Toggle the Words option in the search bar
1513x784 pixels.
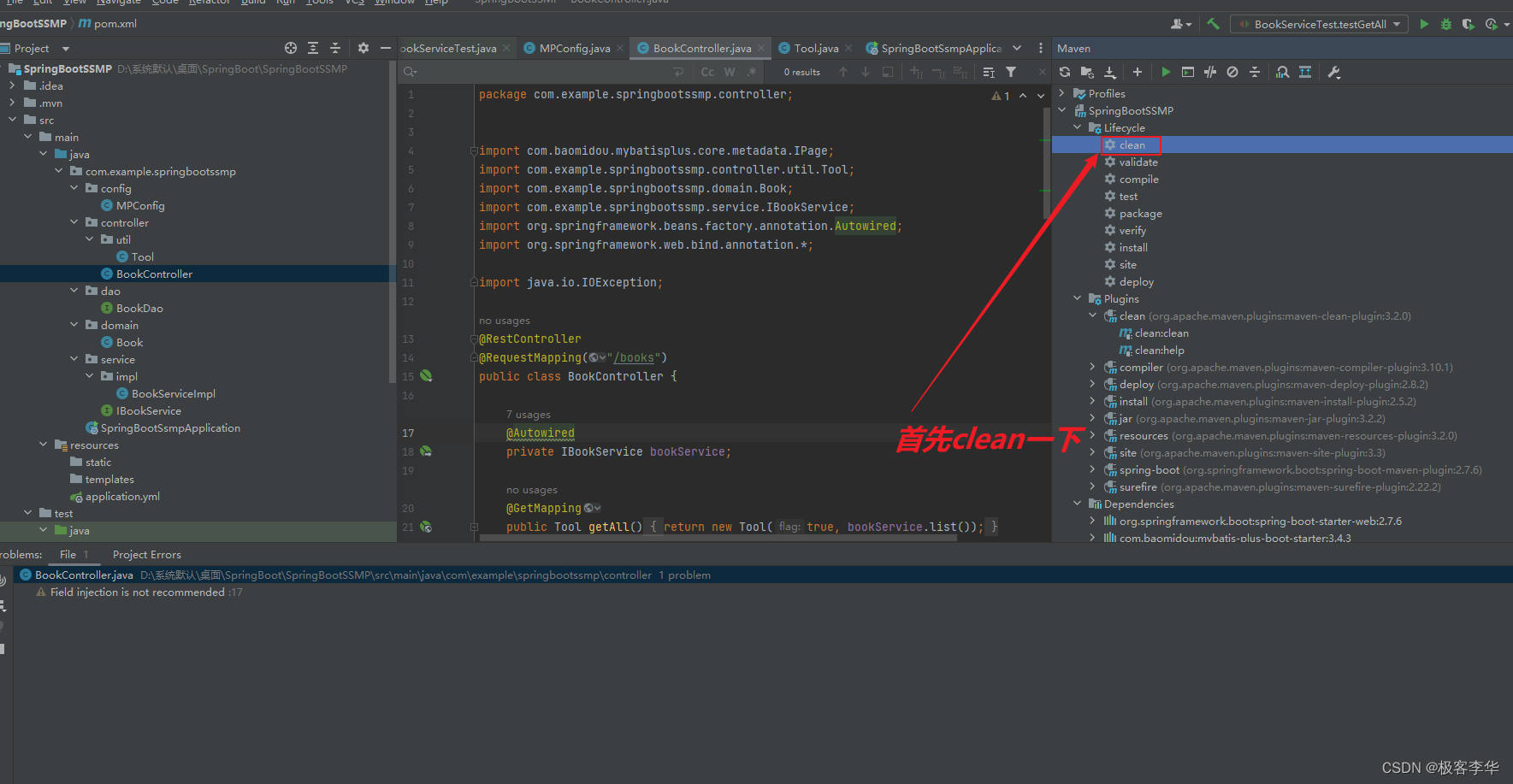[730, 73]
